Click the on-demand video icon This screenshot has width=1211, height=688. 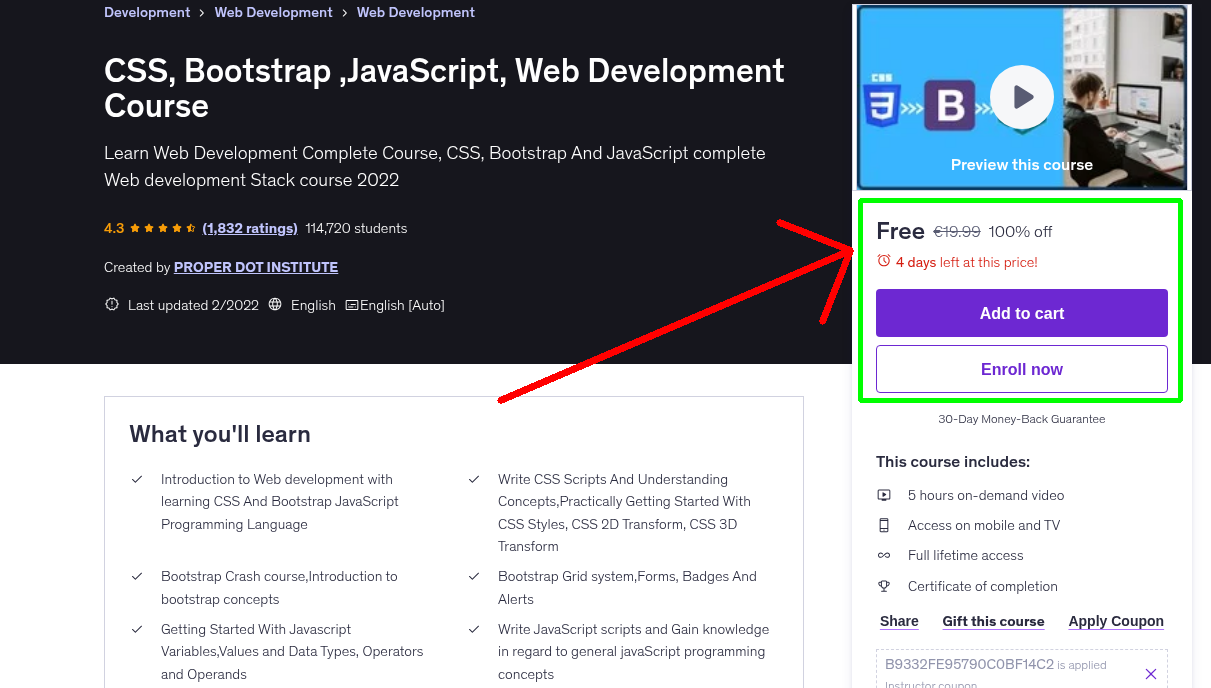(x=884, y=495)
